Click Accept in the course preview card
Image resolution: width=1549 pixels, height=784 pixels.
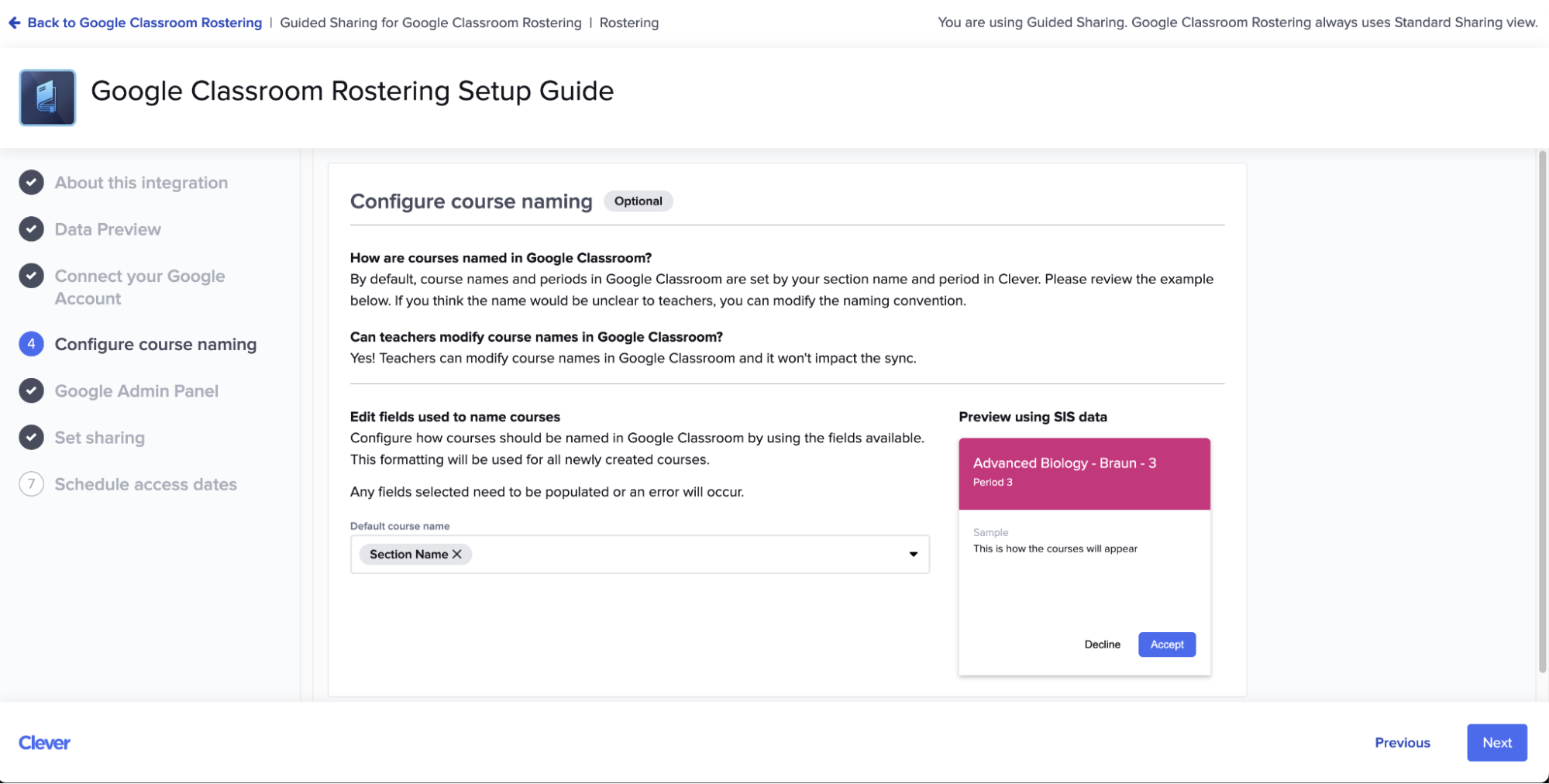[x=1166, y=644]
